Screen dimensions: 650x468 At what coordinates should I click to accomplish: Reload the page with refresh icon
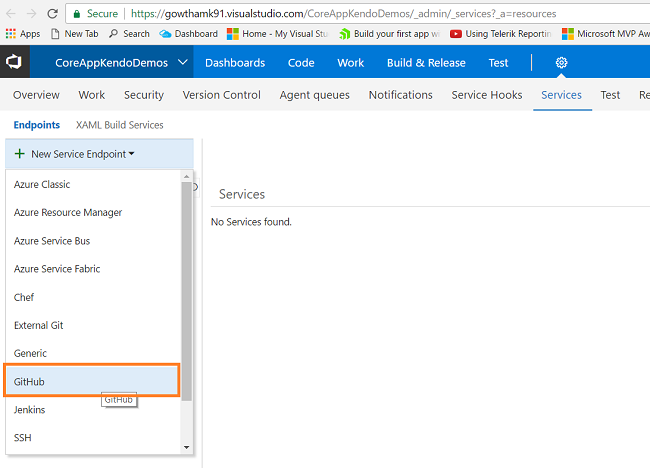pyautogui.click(x=52, y=14)
